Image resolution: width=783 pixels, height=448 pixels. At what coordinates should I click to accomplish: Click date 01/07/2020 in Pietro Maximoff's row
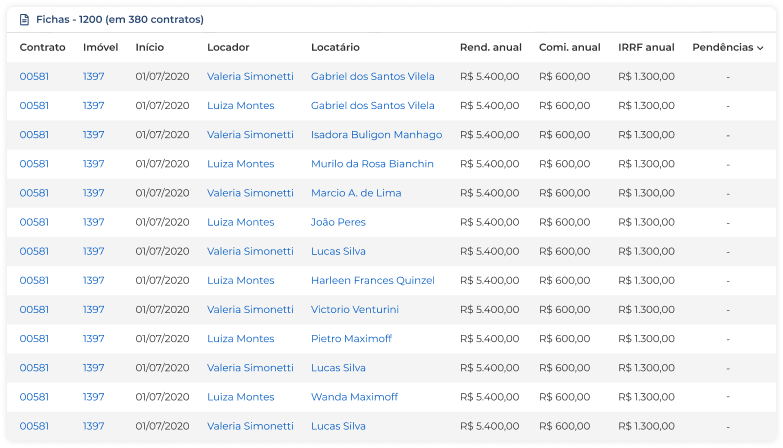tap(162, 339)
